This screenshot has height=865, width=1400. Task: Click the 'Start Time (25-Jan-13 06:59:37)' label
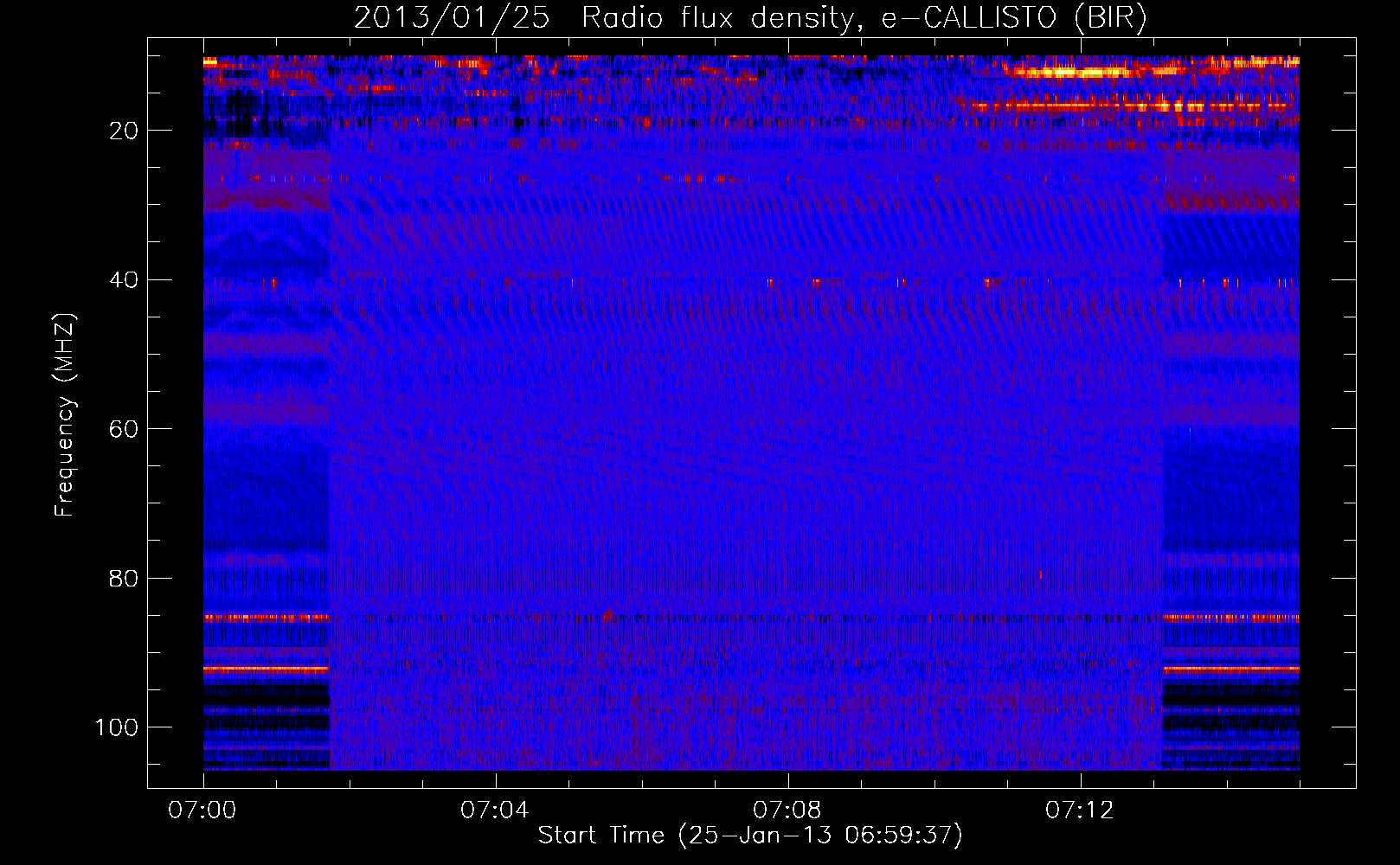point(750,836)
